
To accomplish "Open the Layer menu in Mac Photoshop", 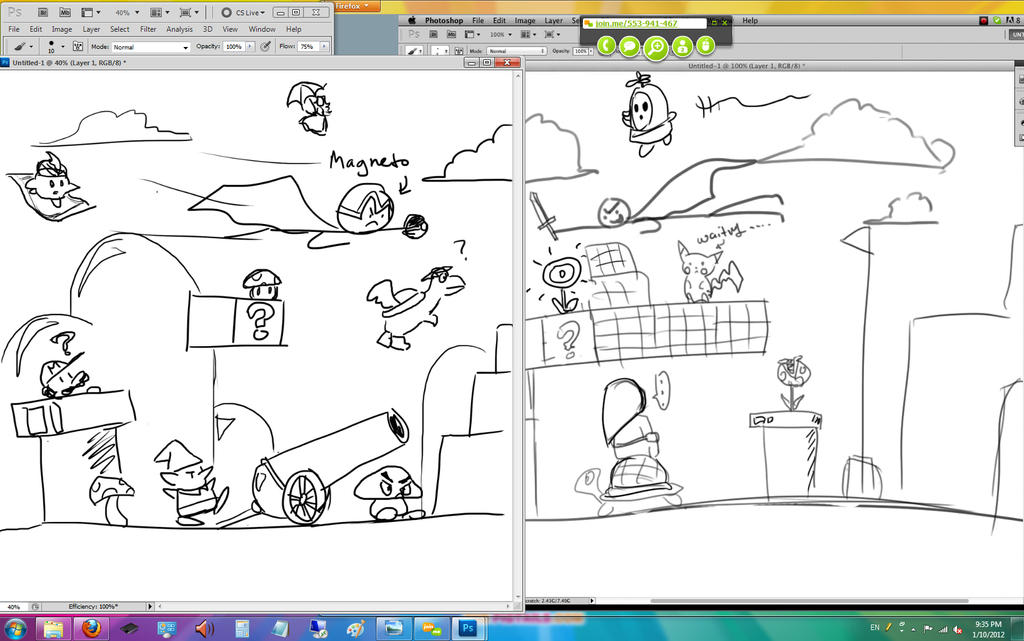I will pos(553,20).
